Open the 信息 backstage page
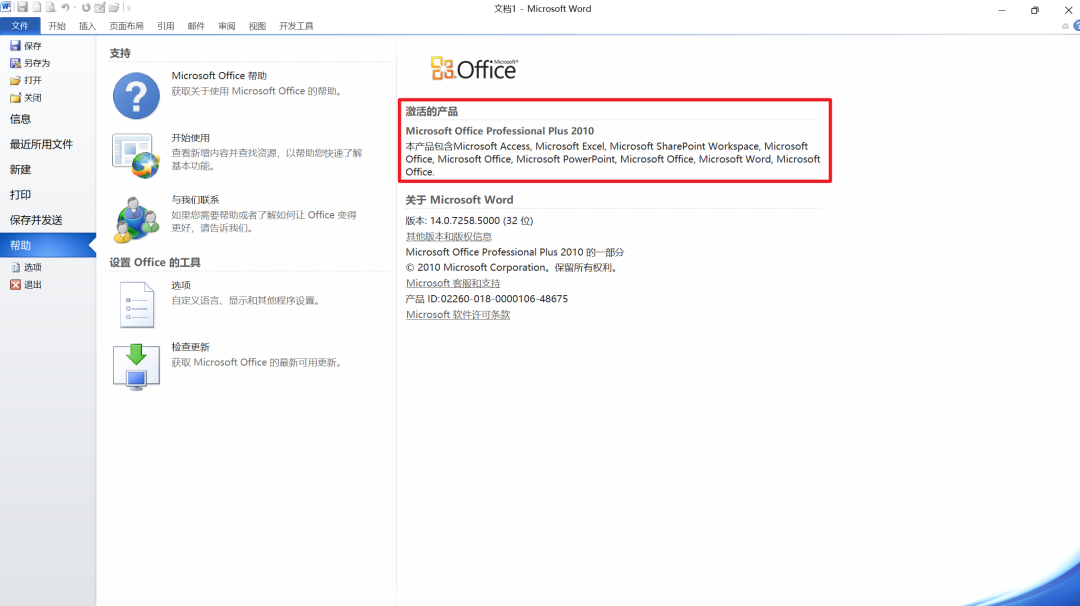This screenshot has height=606, width=1080. coord(20,119)
